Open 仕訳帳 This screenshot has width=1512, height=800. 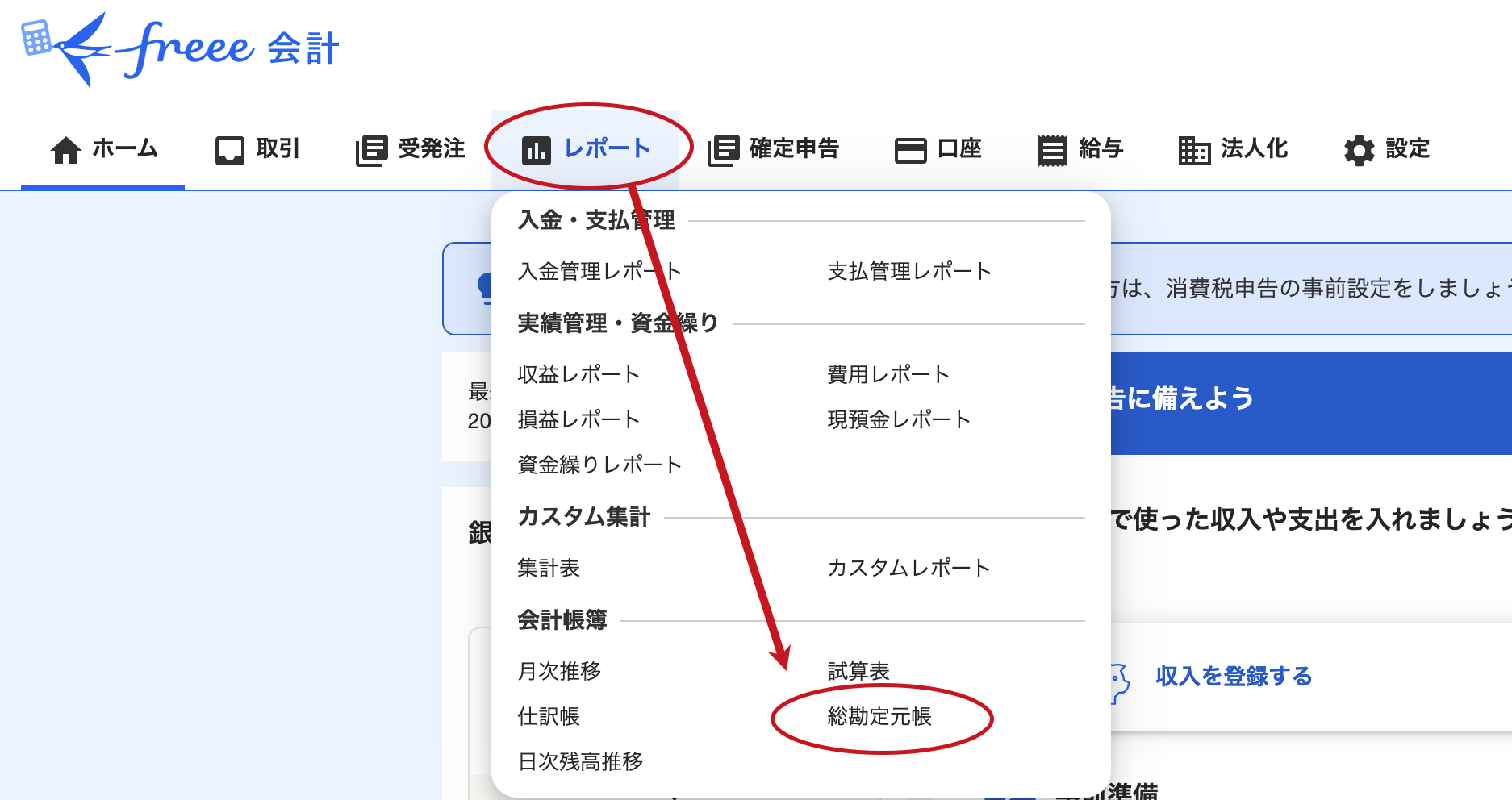click(549, 717)
